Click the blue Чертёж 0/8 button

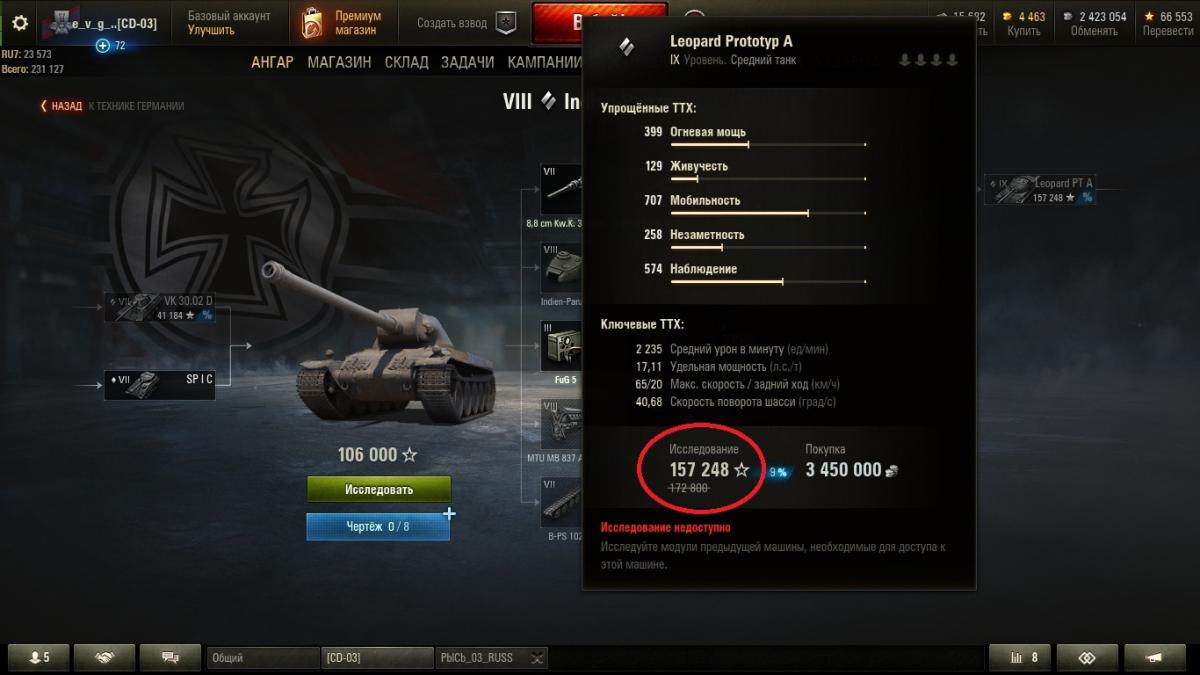[378, 526]
